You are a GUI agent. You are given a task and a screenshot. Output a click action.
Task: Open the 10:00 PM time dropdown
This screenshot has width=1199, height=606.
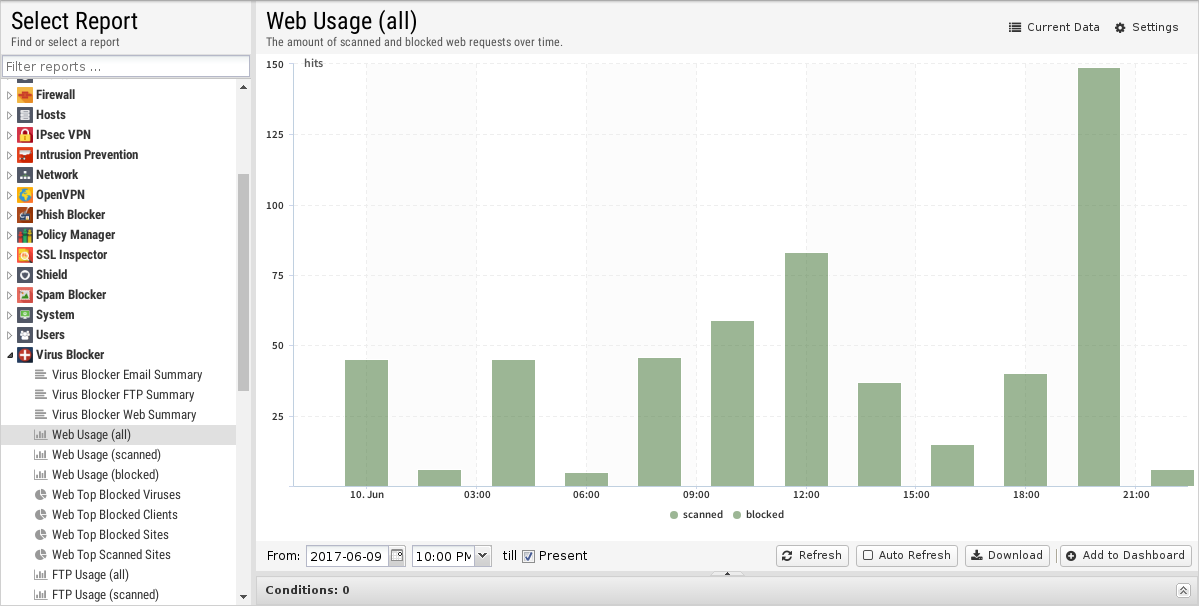coord(482,556)
